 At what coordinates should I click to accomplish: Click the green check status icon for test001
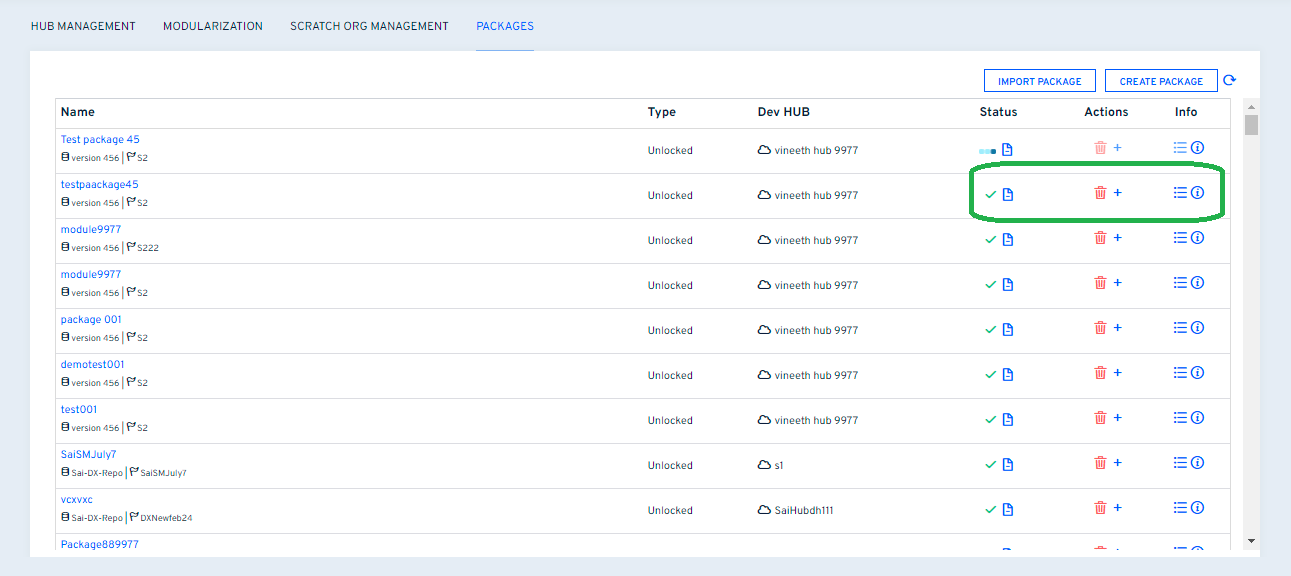pos(990,418)
